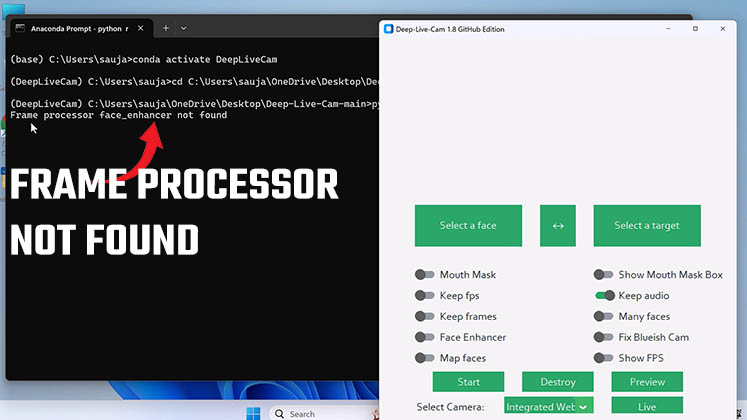747x420 pixels.
Task: Click the Select Camera label
Action: [450, 407]
